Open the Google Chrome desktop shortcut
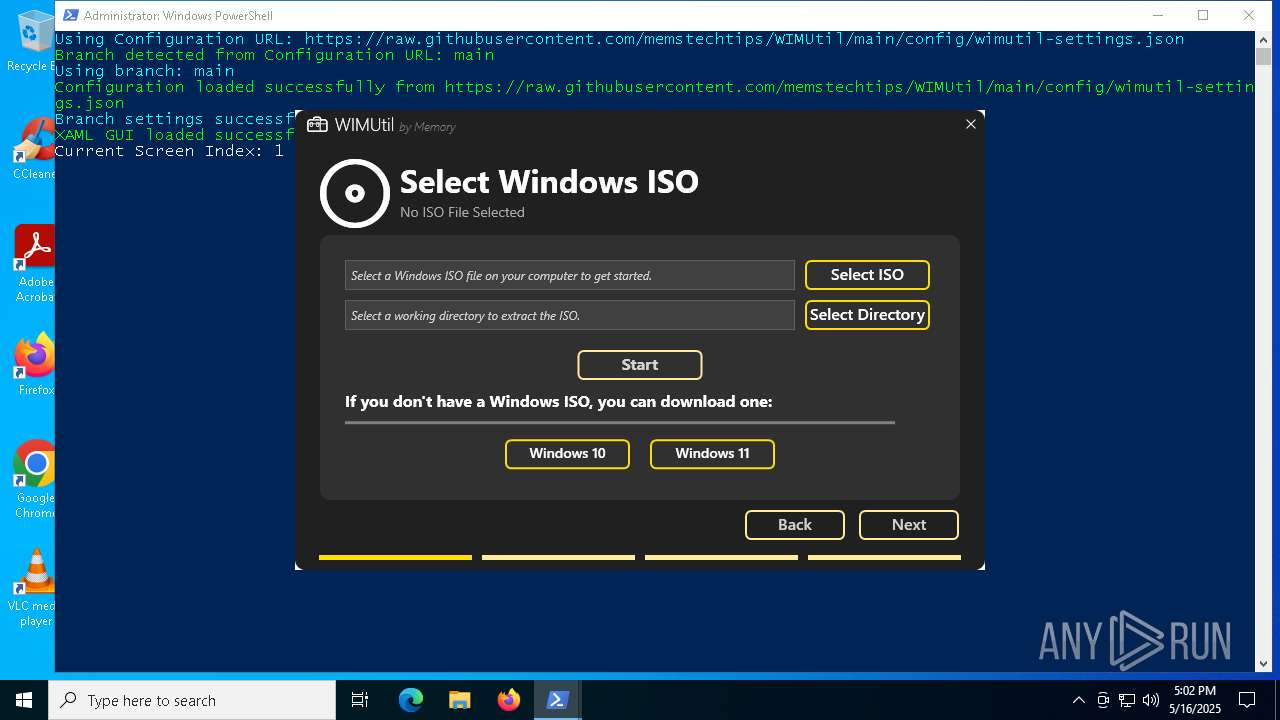 point(35,480)
